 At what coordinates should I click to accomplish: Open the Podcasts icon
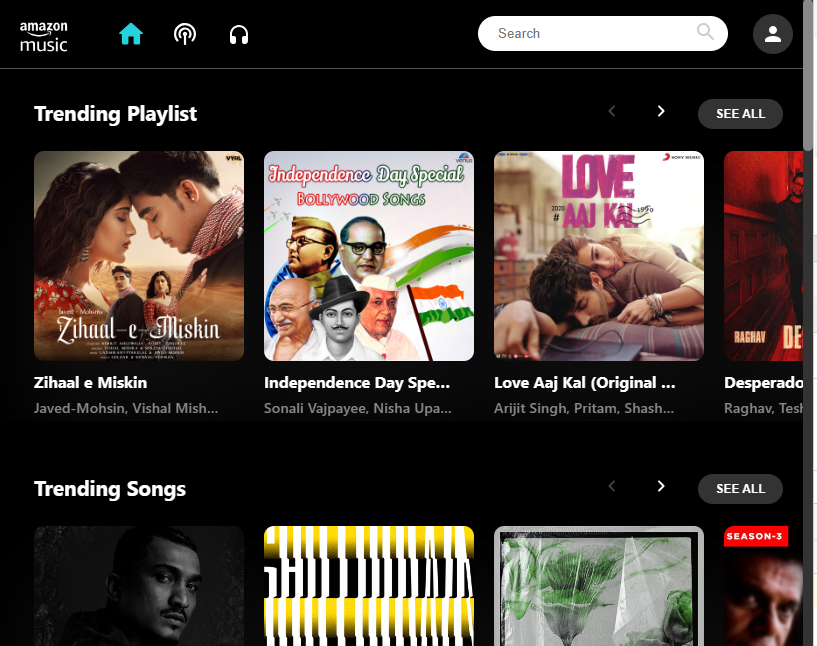point(185,34)
